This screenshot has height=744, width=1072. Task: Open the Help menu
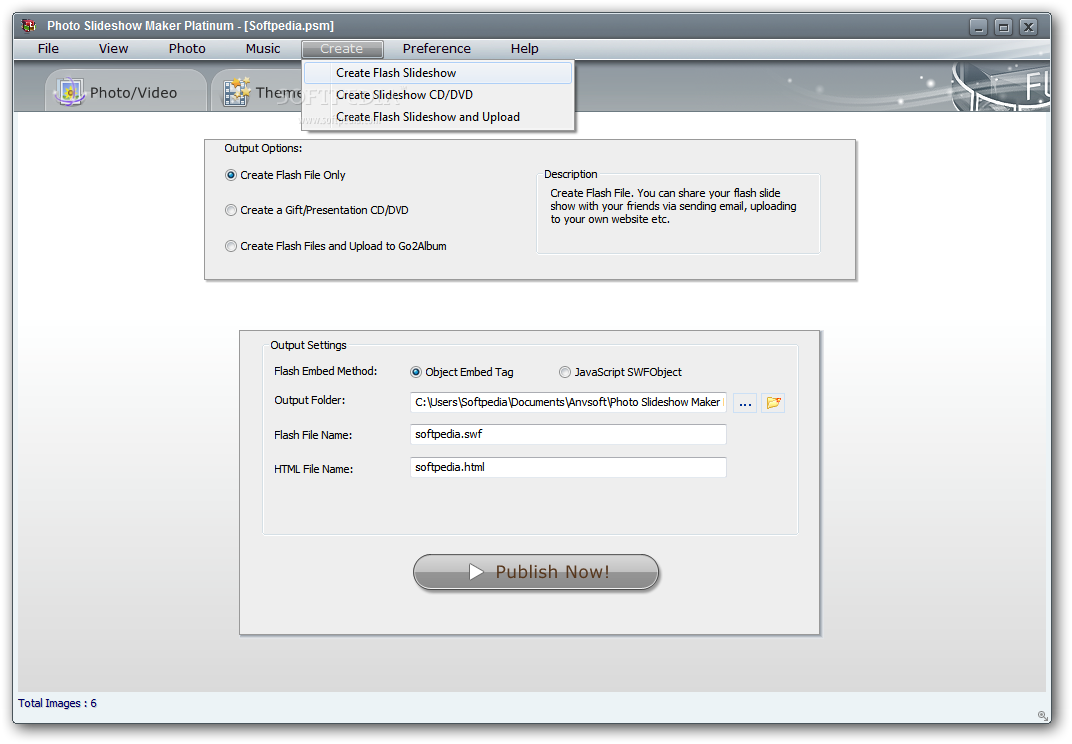pyautogui.click(x=524, y=49)
